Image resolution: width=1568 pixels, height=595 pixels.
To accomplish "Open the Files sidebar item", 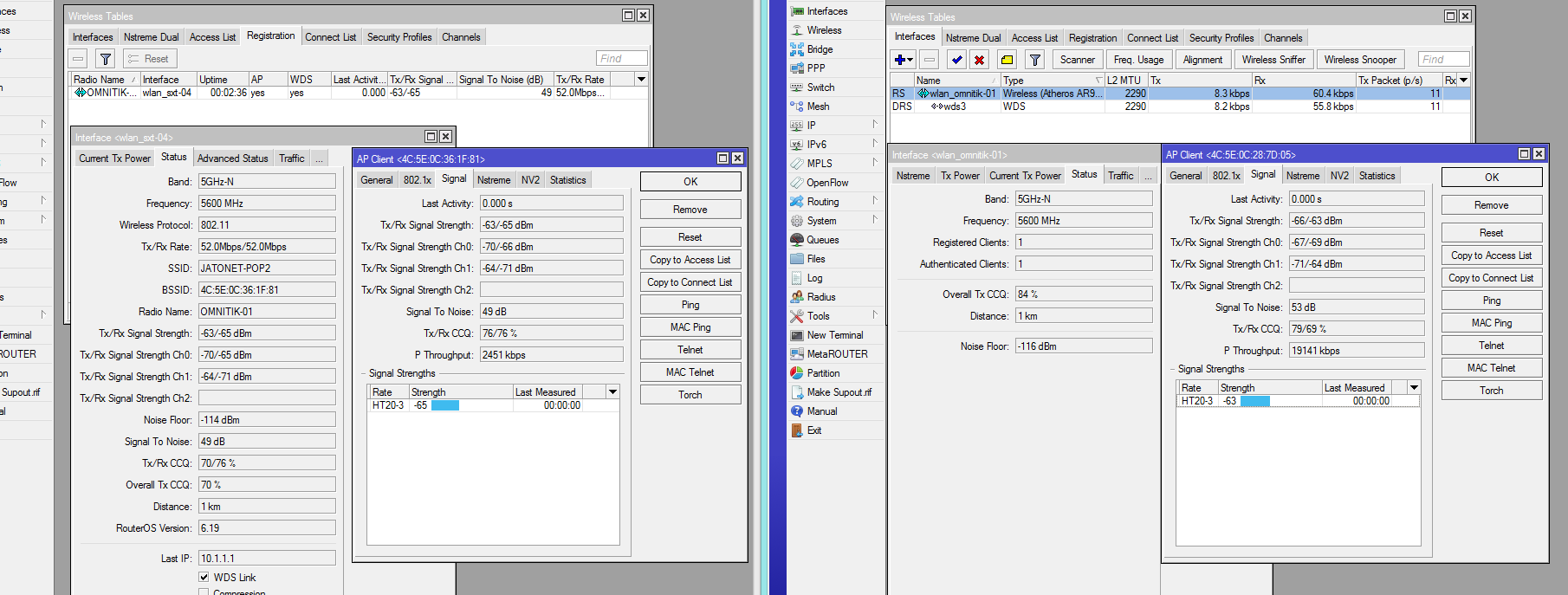I will coord(816,259).
